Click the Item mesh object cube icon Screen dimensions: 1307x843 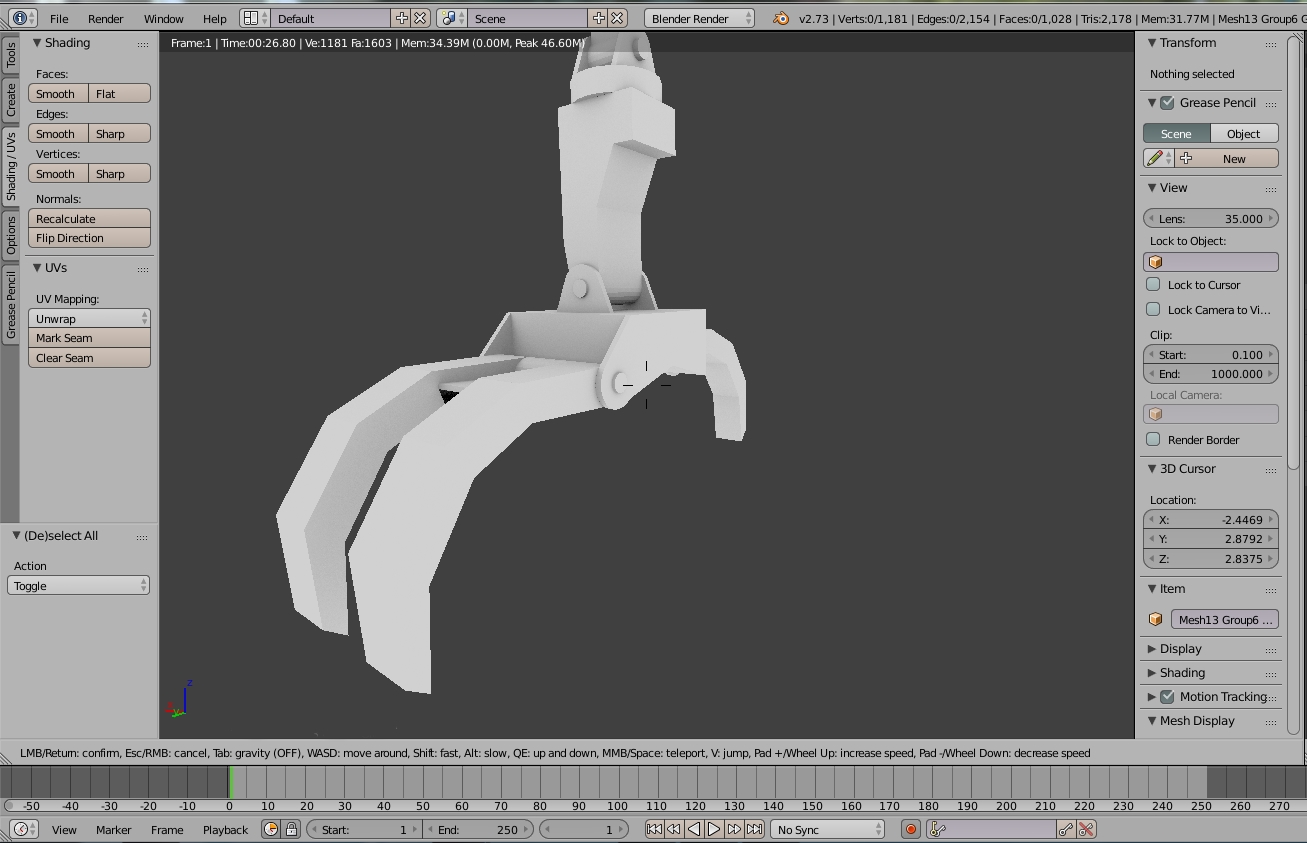(1155, 619)
